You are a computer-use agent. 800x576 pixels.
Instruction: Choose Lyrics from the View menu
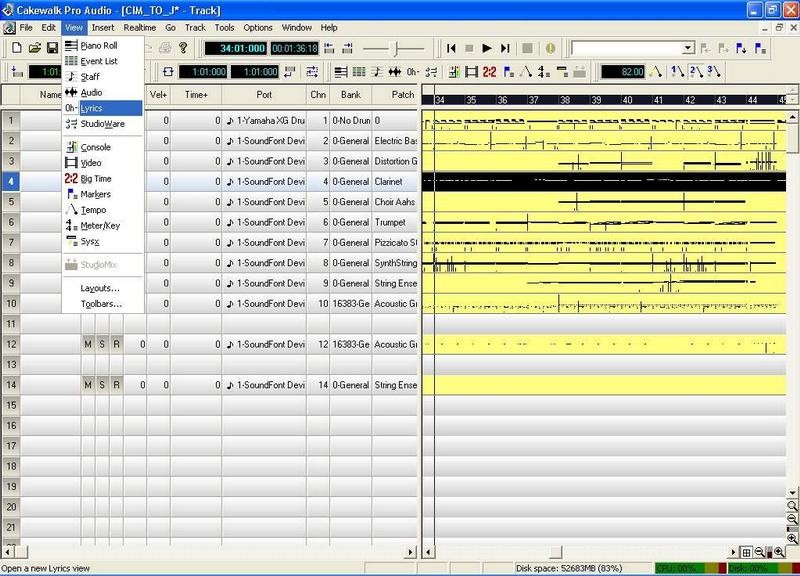[x=92, y=108]
